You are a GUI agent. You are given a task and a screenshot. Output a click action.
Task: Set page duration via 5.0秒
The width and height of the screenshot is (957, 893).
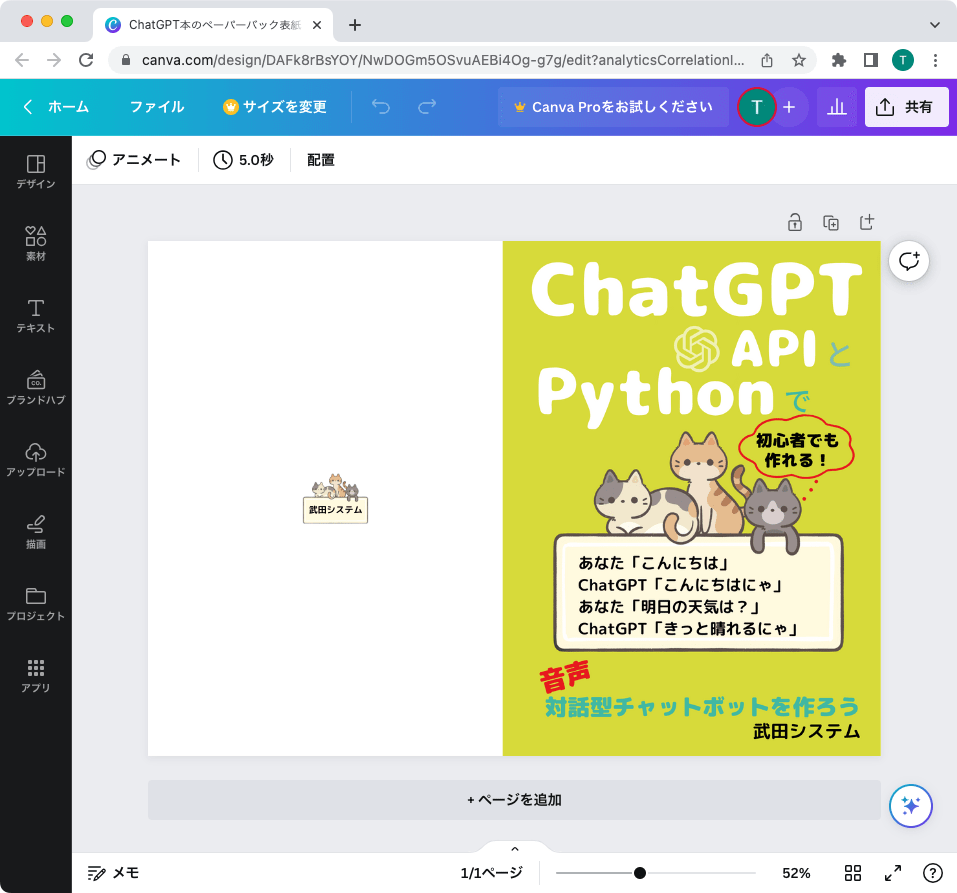pyautogui.click(x=244, y=160)
